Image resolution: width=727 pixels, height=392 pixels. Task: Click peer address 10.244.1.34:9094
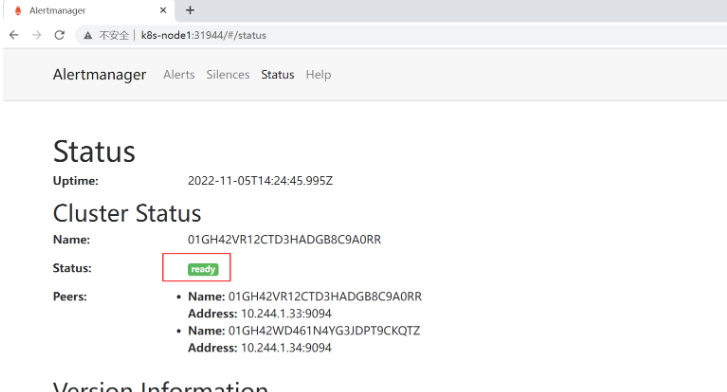click(x=286, y=348)
